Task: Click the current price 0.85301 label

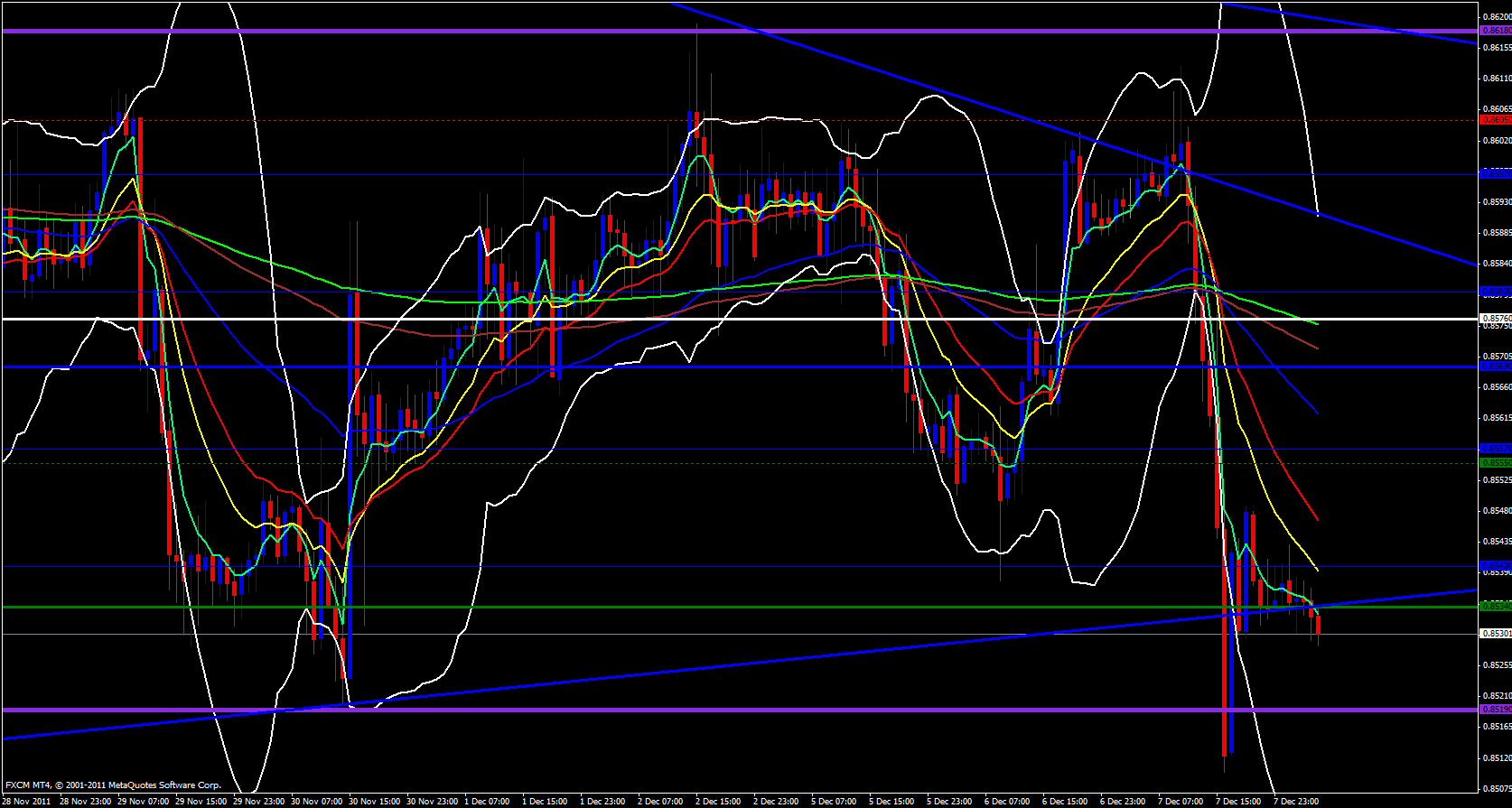Action: 1495,634
